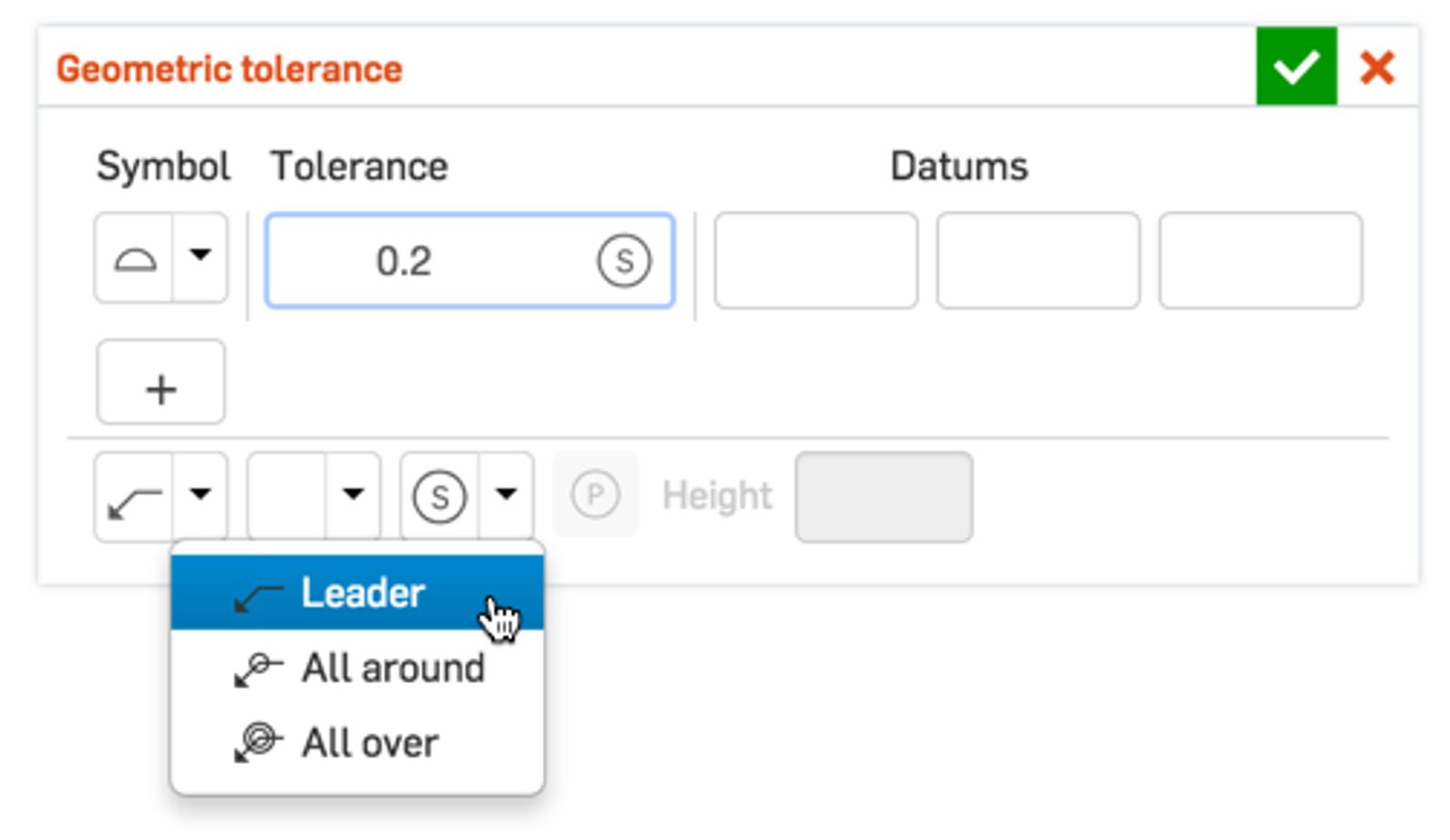1450x840 pixels.
Task: Click the second Datums input box
Action: [x=1038, y=261]
